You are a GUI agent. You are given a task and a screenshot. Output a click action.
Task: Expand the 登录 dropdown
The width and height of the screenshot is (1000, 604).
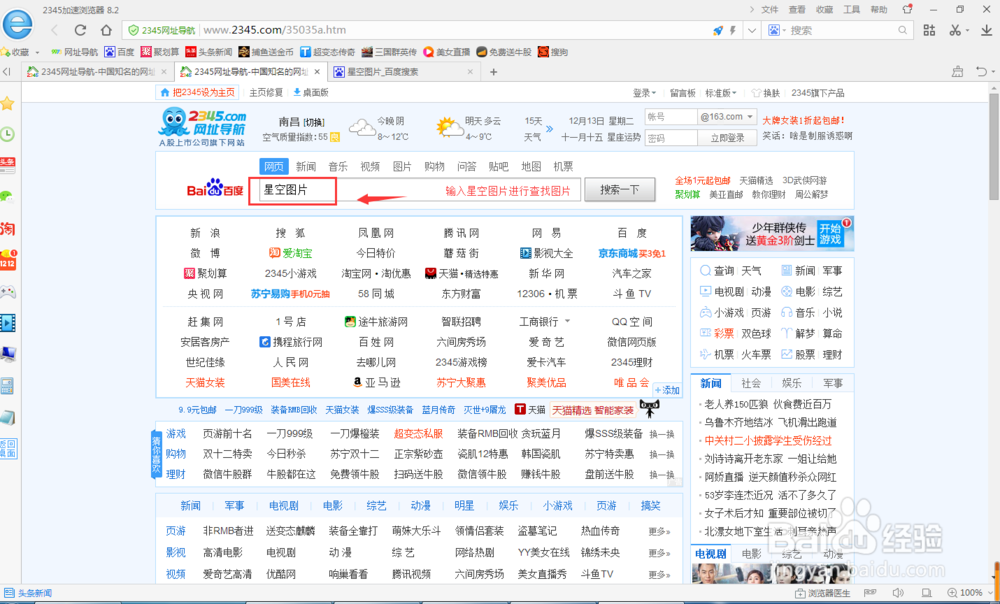coord(644,92)
